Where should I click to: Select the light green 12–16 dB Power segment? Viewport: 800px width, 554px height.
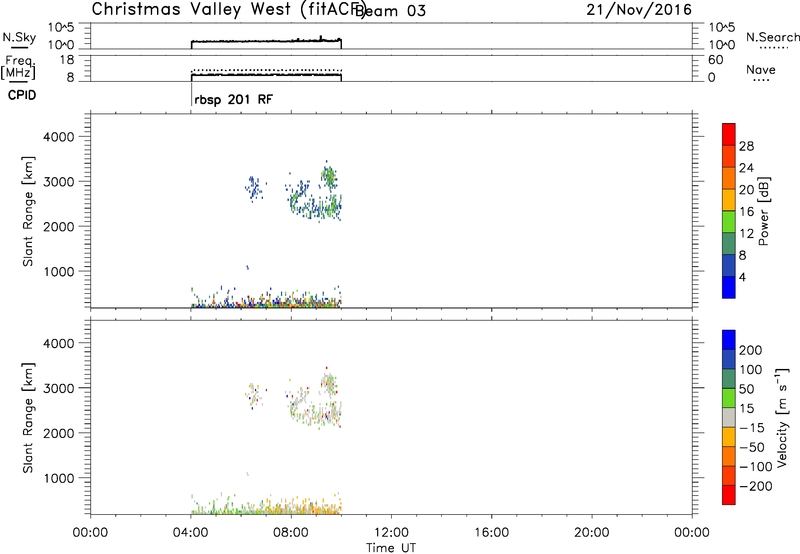point(729,222)
